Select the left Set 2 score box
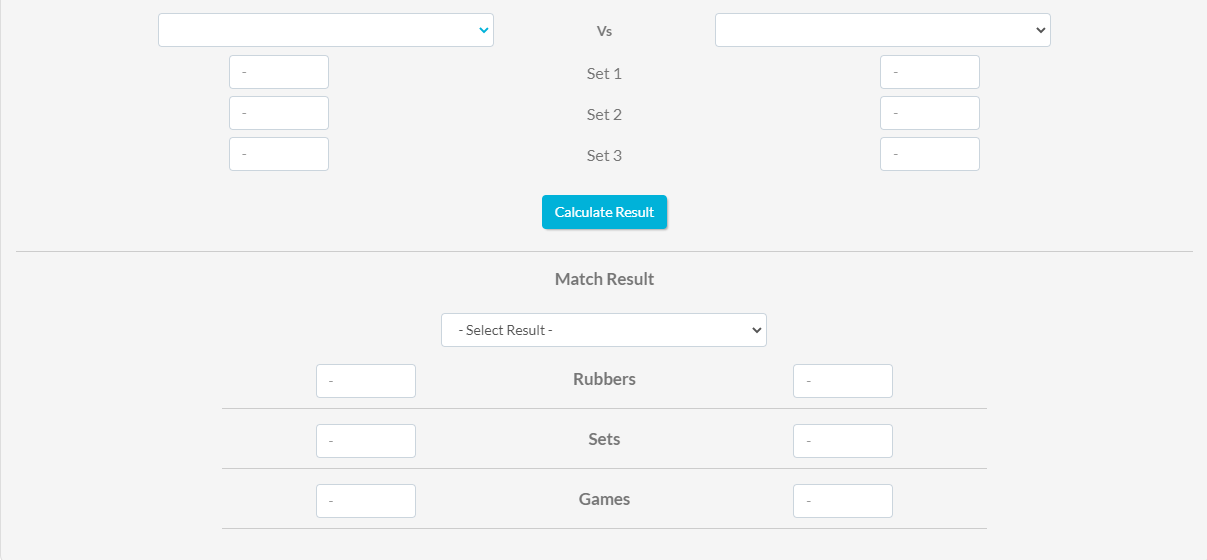1207x560 pixels. click(279, 113)
